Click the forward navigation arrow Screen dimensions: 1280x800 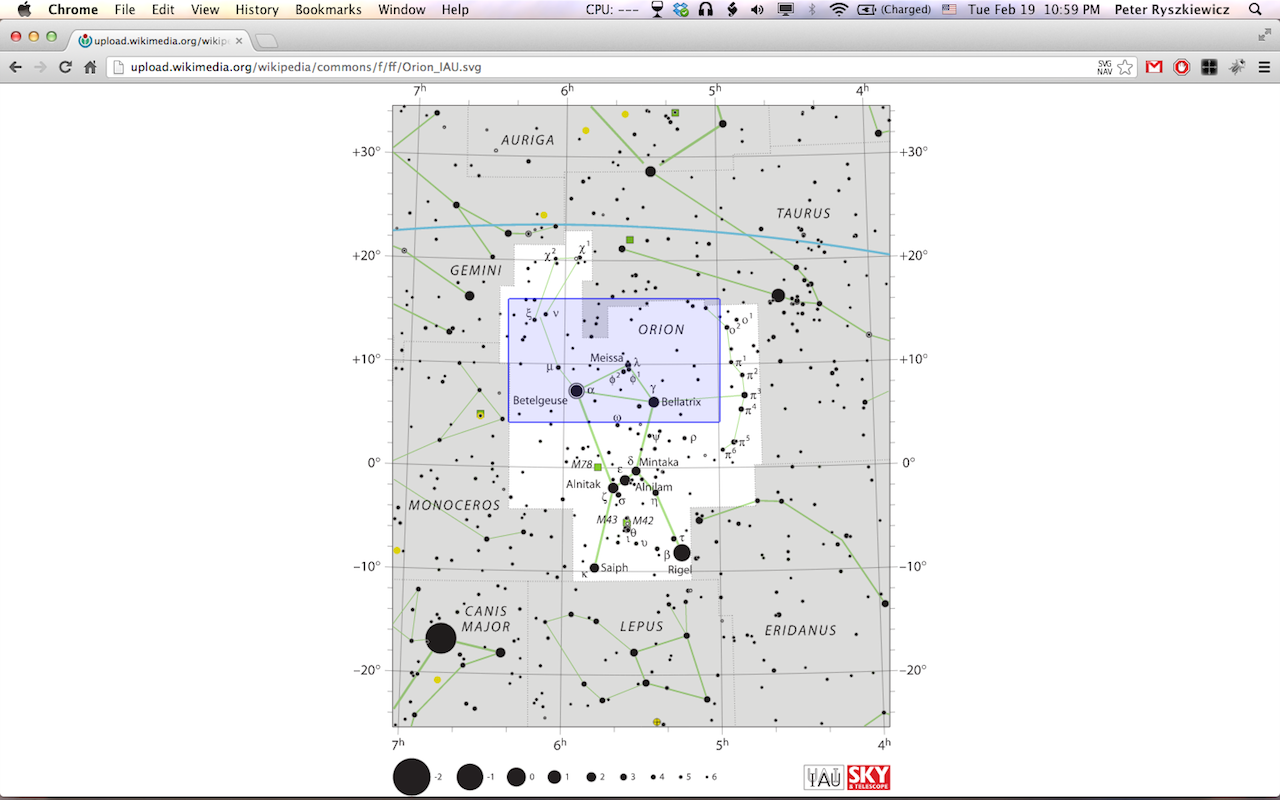40,67
